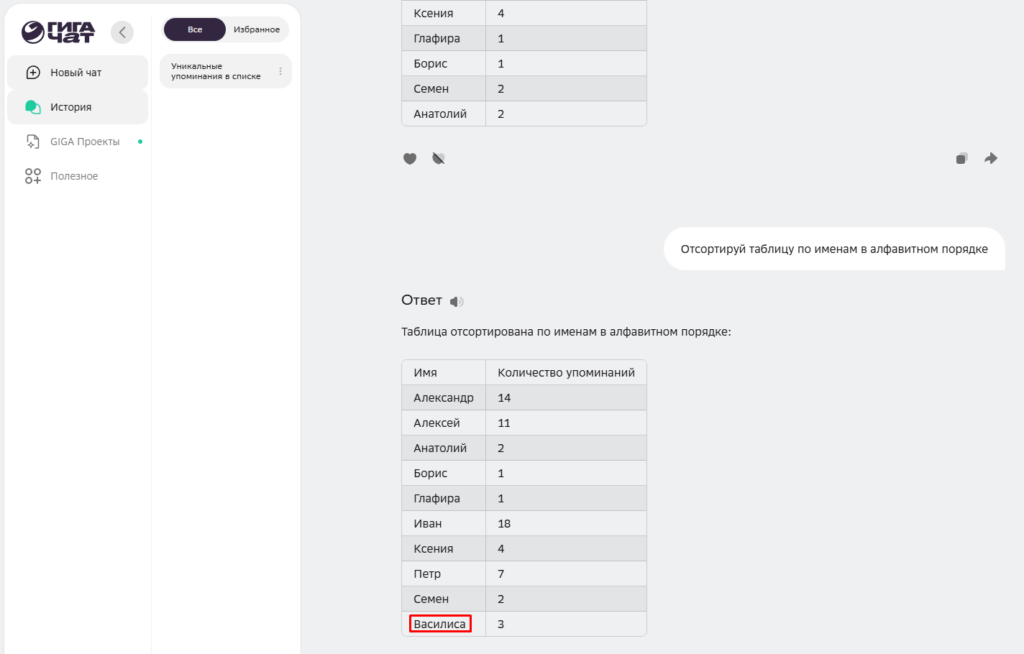Select the Все filter
This screenshot has height=654, width=1024.
(194, 30)
